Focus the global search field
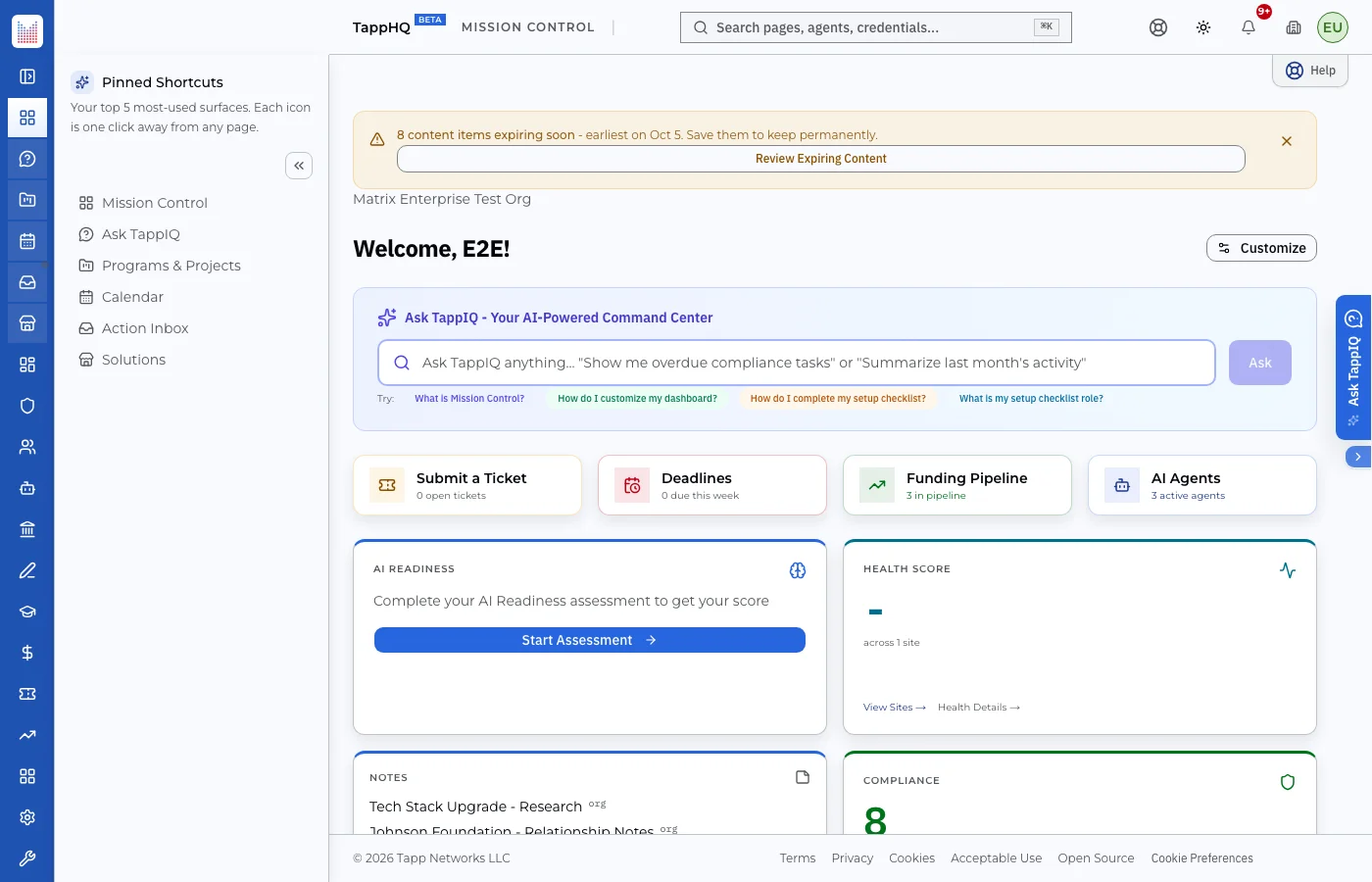 click(876, 27)
